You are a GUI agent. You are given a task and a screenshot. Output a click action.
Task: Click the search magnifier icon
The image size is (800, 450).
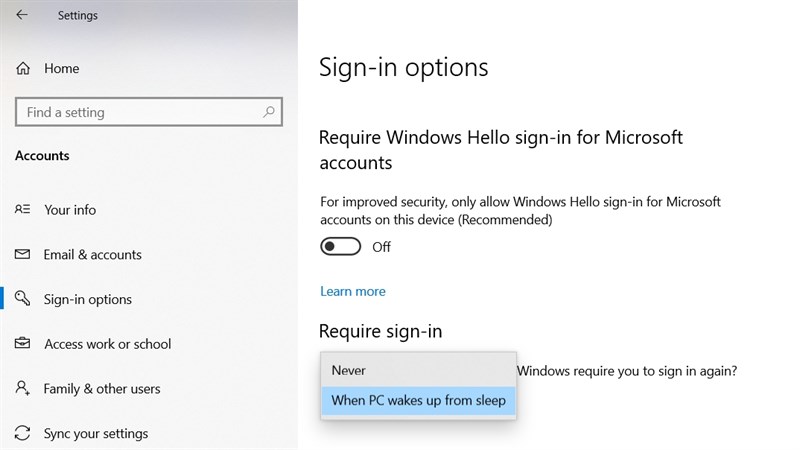tap(268, 113)
